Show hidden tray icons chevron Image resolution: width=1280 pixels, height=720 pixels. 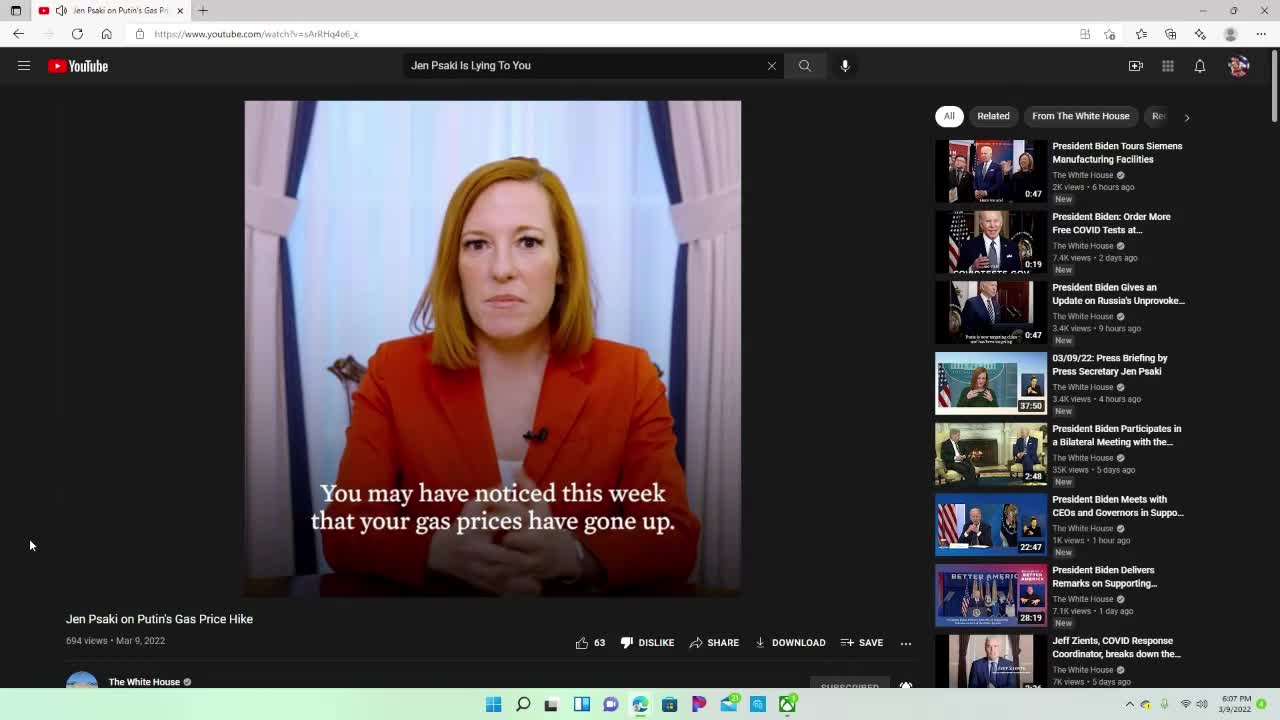tap(1130, 704)
